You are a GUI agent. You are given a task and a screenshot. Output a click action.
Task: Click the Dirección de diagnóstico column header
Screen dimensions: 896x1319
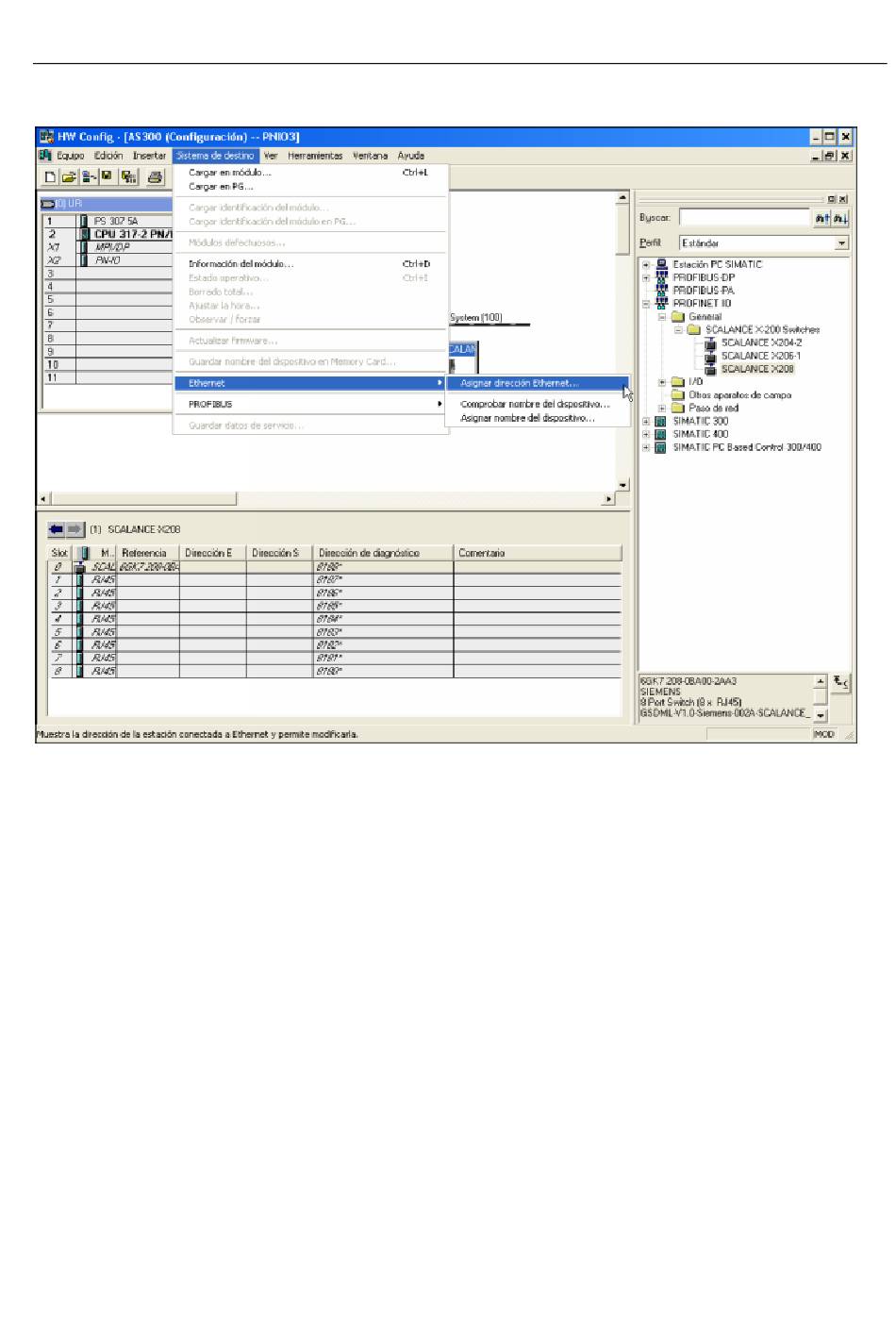click(x=383, y=553)
